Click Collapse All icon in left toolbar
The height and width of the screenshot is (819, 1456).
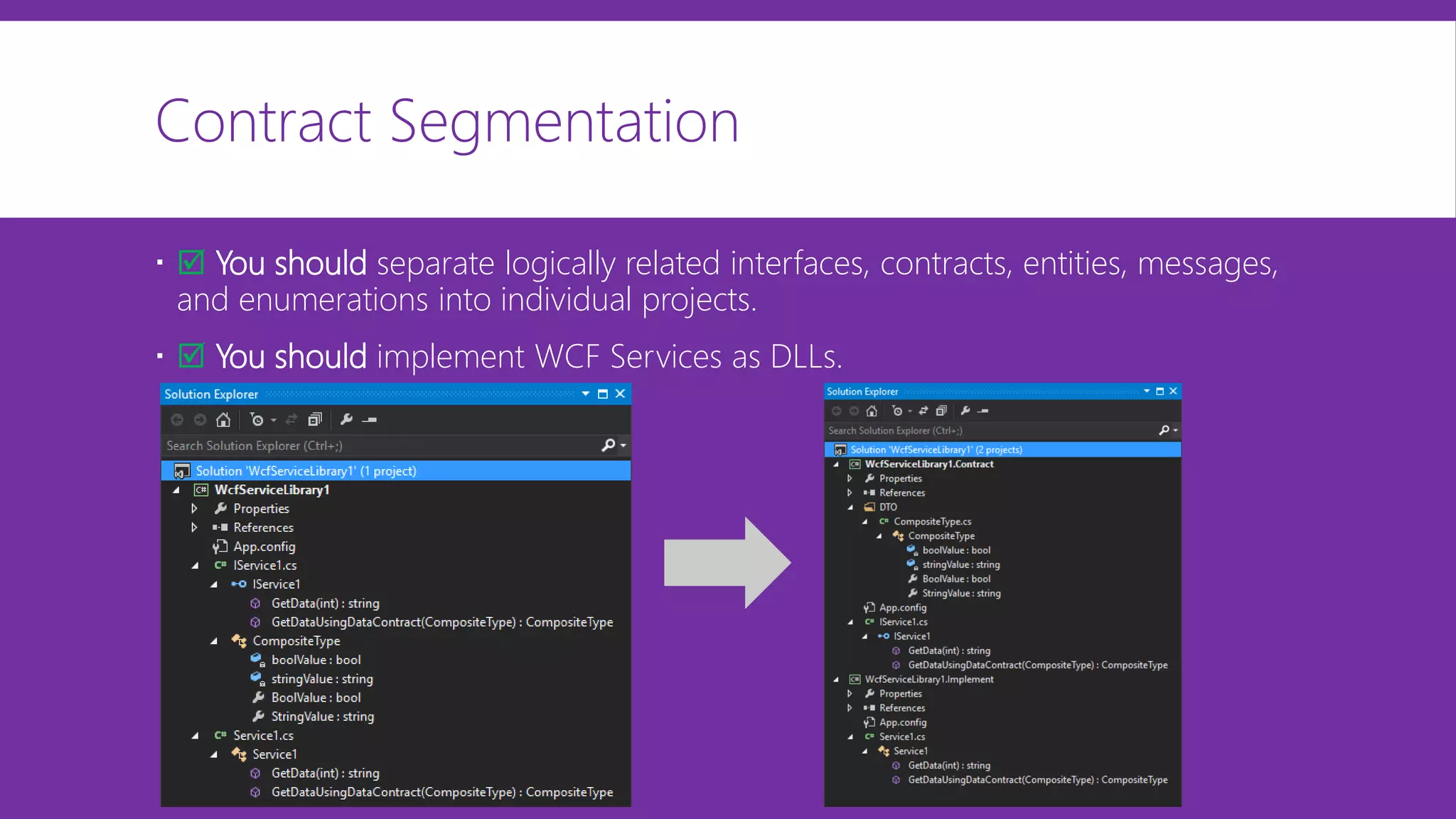[315, 420]
